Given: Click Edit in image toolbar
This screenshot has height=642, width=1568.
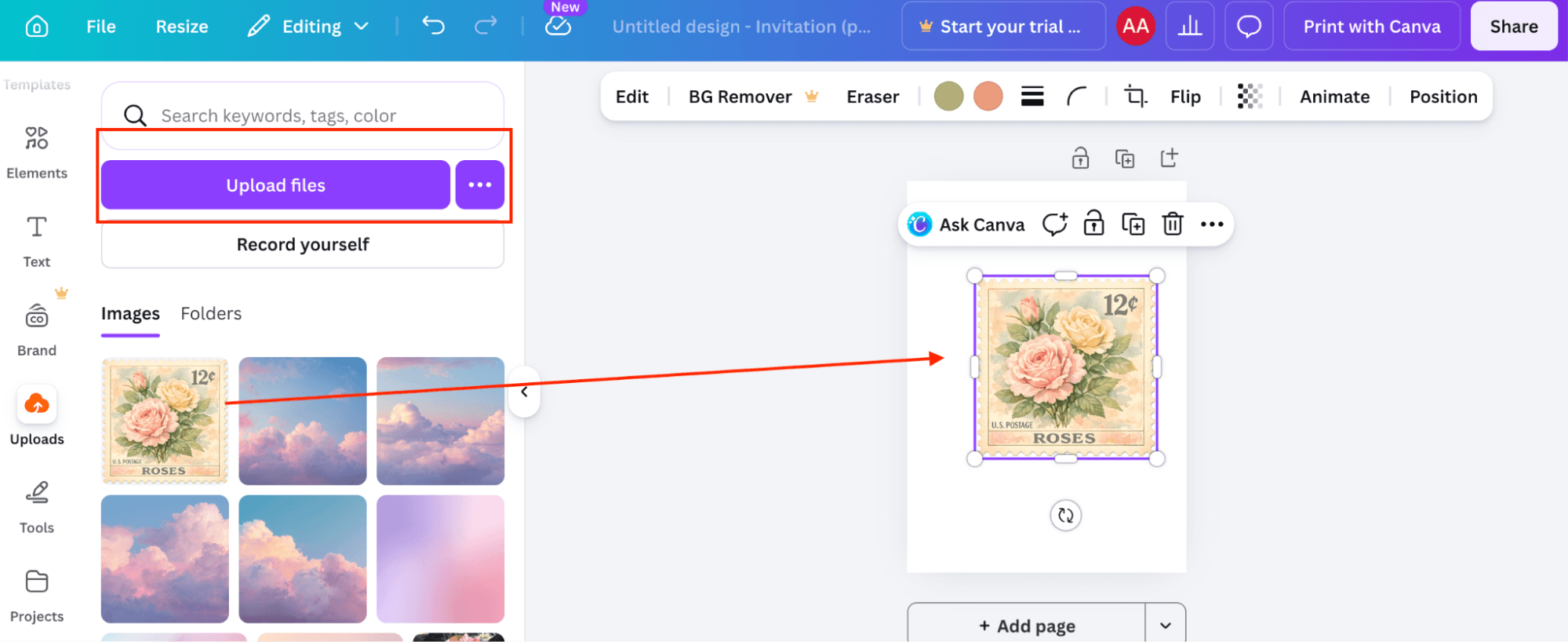Looking at the screenshot, I should point(632,97).
